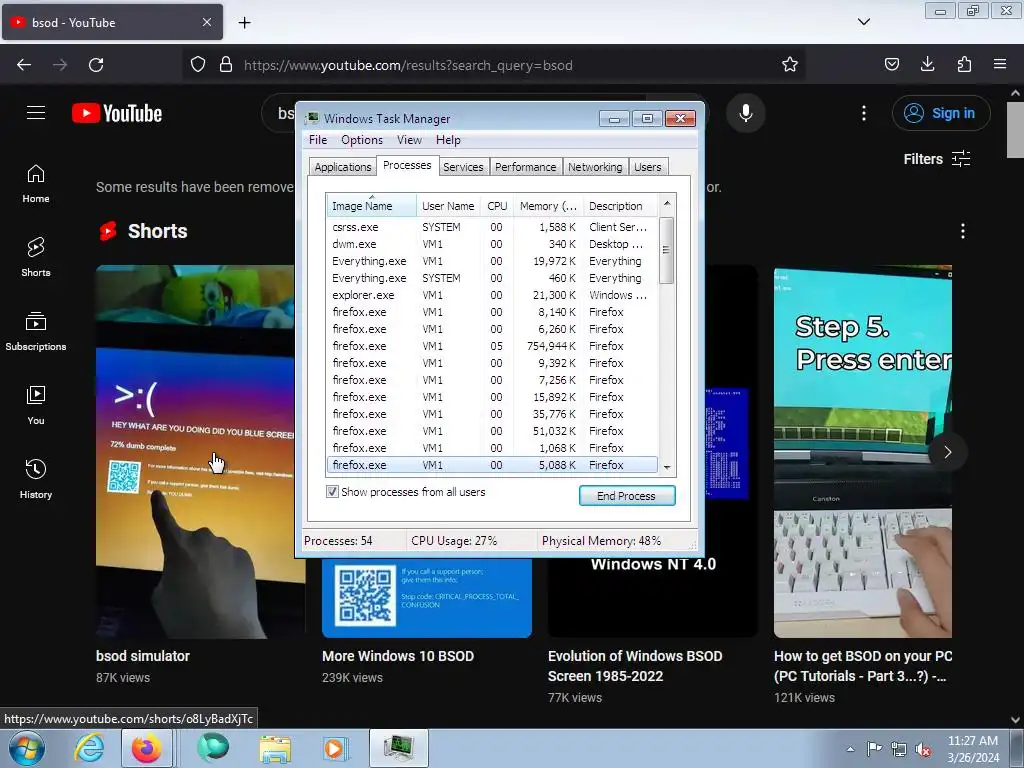Switch to the Users tab
The image size is (1024, 768).
[x=647, y=167]
